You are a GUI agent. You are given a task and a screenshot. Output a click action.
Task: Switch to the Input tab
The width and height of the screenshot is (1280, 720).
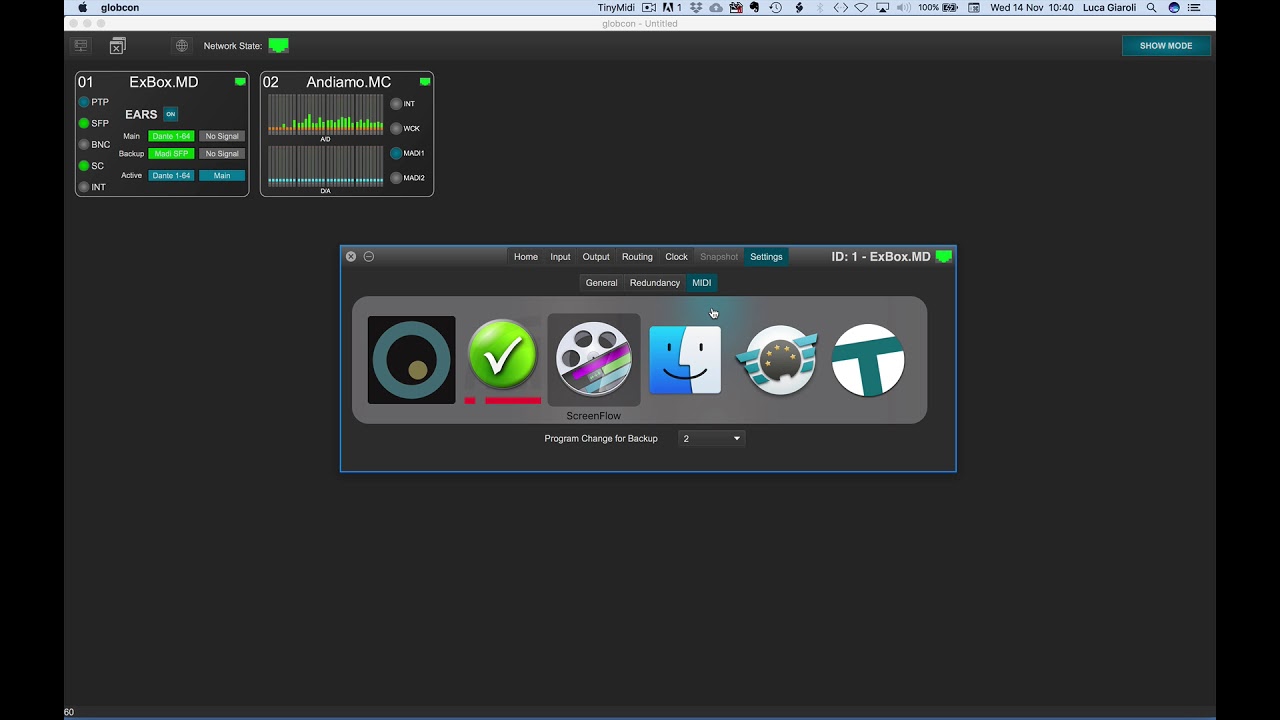[x=560, y=257]
